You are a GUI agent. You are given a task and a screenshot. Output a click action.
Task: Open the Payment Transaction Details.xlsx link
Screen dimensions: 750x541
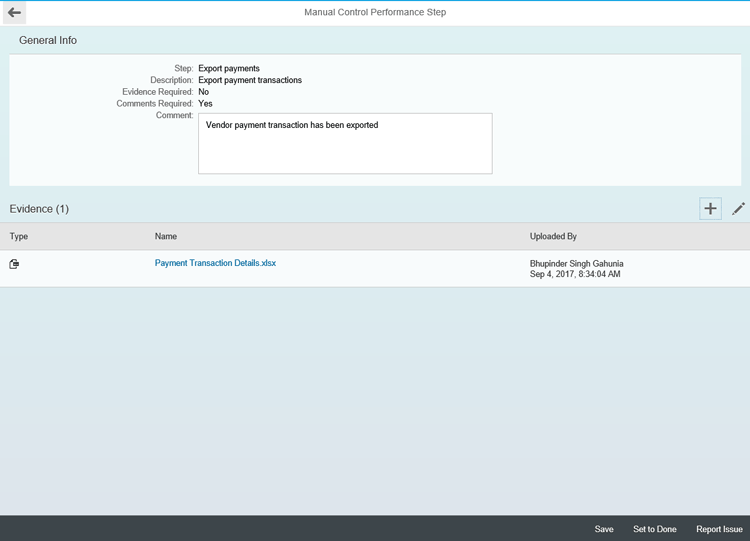click(x=215, y=263)
